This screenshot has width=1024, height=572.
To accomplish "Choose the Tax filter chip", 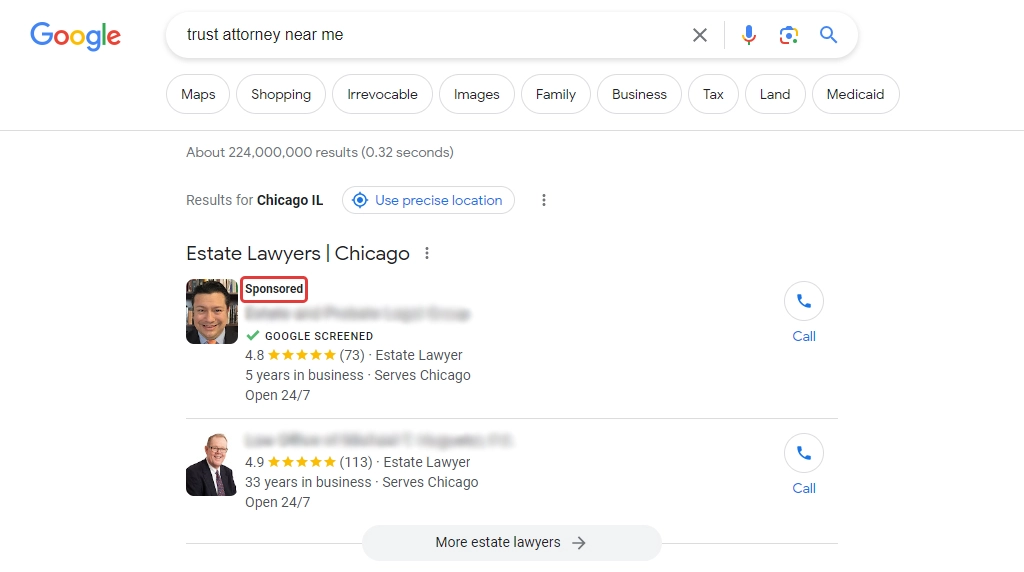I will (x=713, y=94).
